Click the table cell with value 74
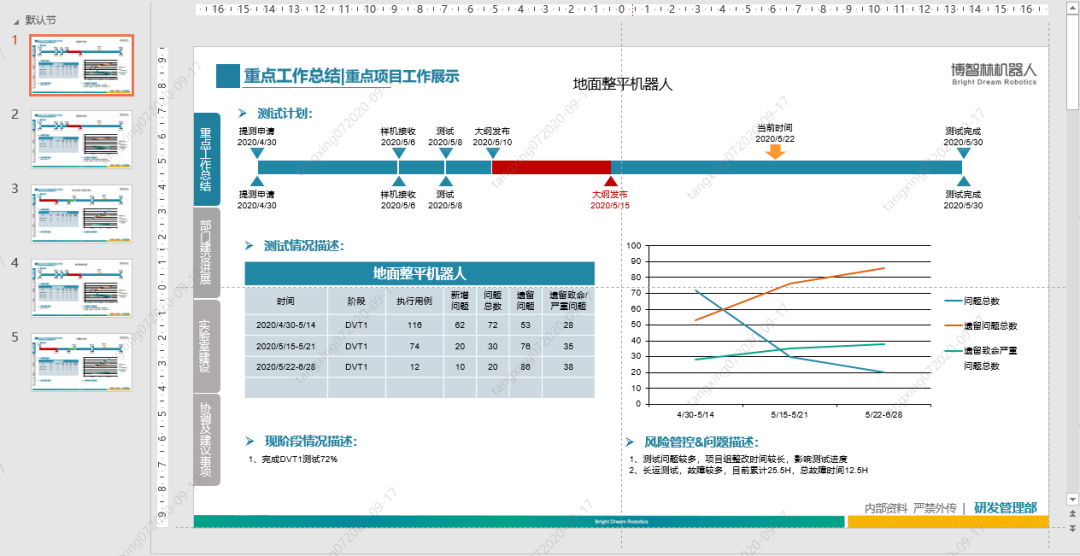 [414, 347]
